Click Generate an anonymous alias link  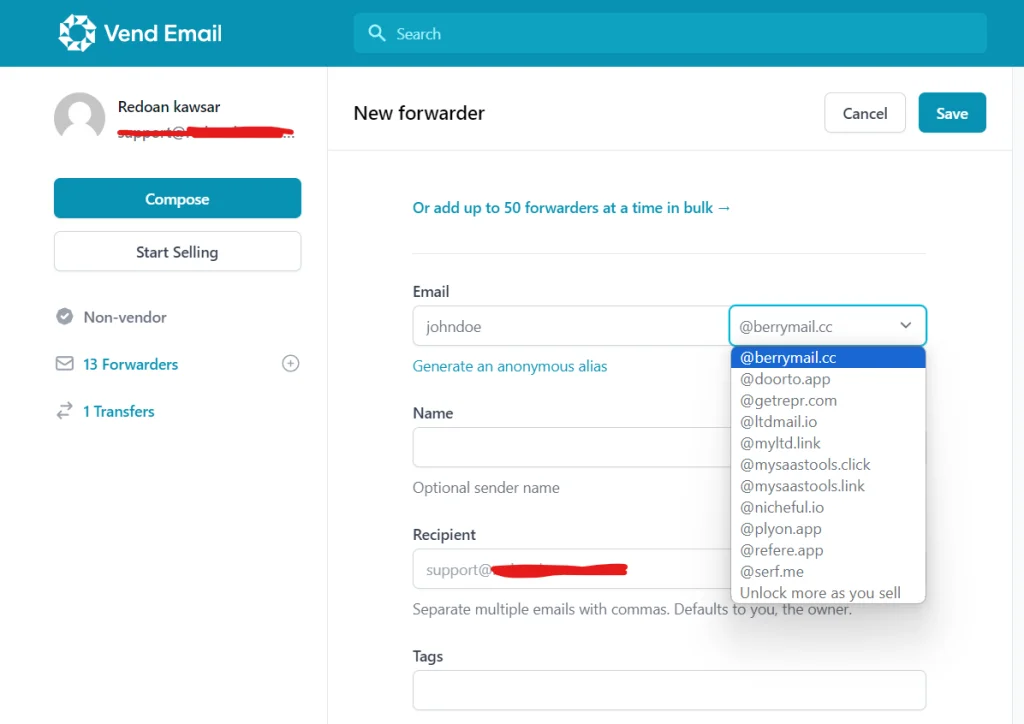(509, 366)
